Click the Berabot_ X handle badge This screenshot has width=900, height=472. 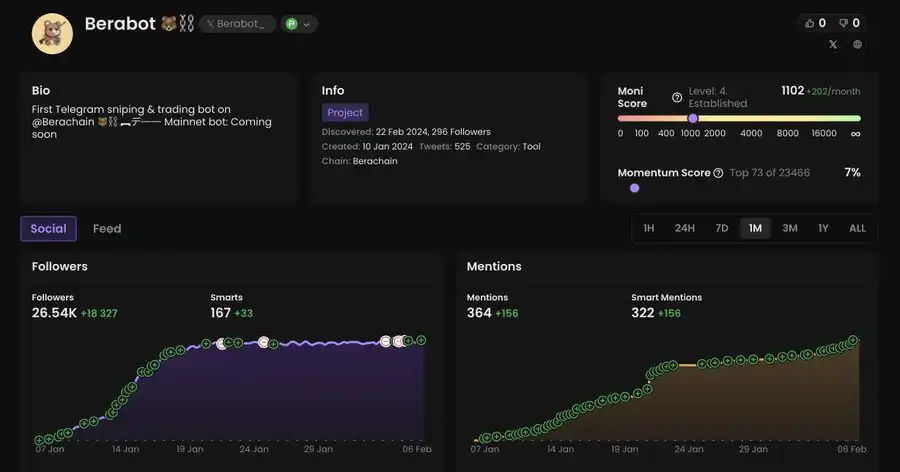click(x=236, y=24)
